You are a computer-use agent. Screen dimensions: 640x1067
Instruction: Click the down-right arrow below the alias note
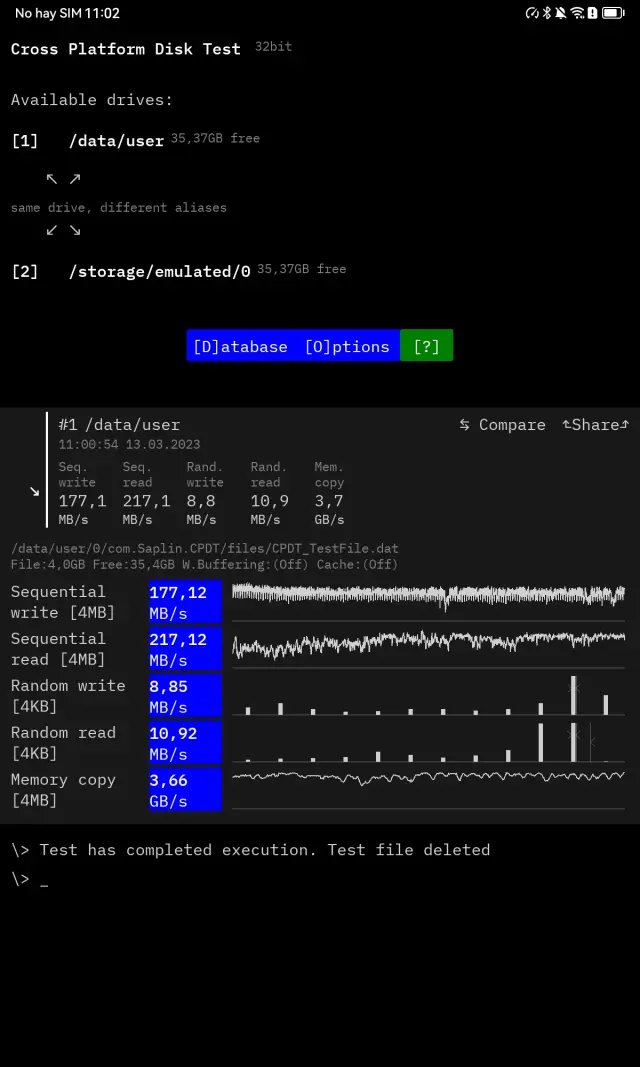[x=75, y=230]
